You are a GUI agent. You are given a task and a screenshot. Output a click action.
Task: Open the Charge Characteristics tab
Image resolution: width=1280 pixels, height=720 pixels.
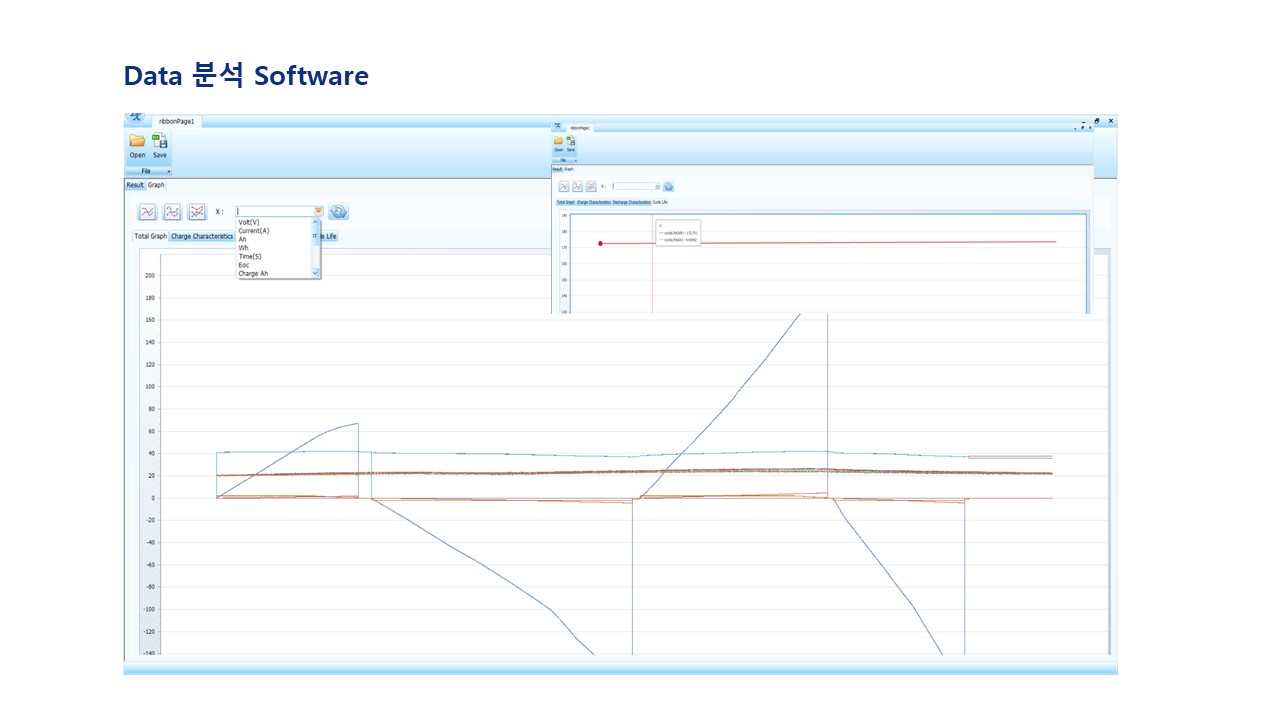click(x=202, y=237)
